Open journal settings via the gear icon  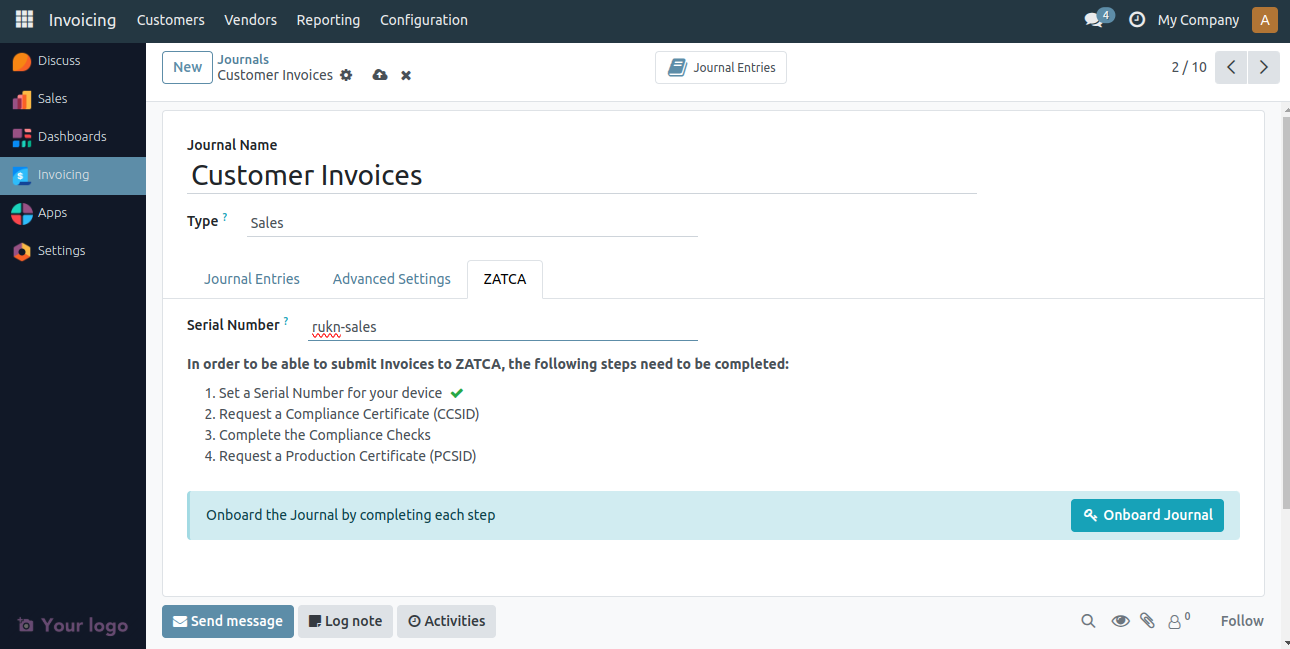coord(346,75)
